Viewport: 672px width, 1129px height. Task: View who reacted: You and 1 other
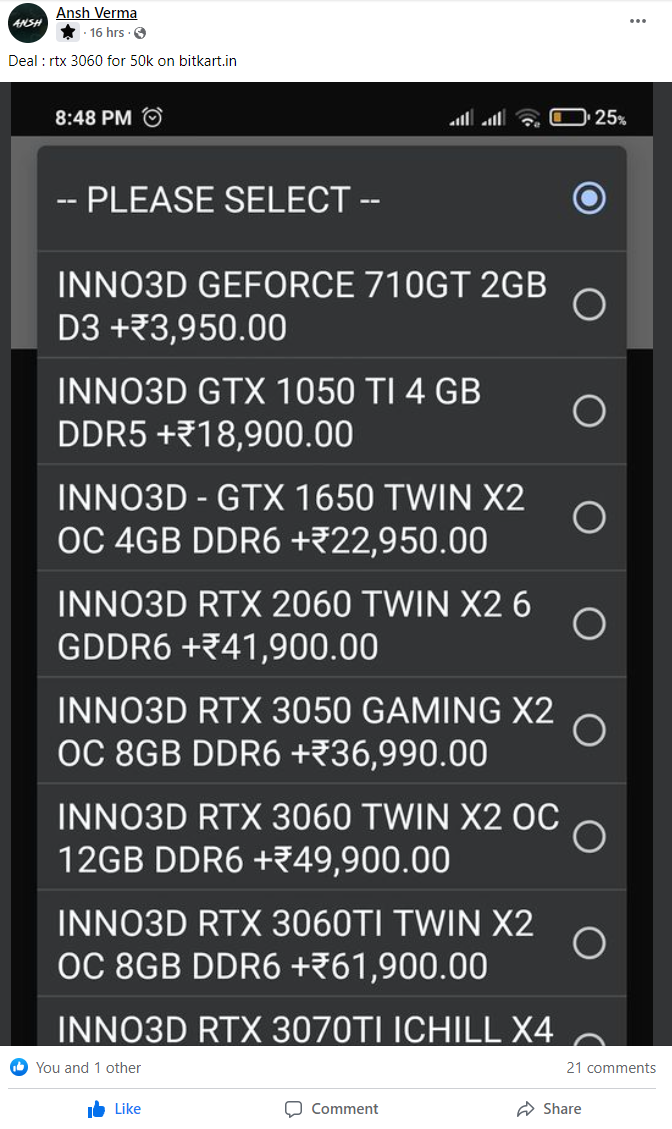click(x=89, y=1068)
